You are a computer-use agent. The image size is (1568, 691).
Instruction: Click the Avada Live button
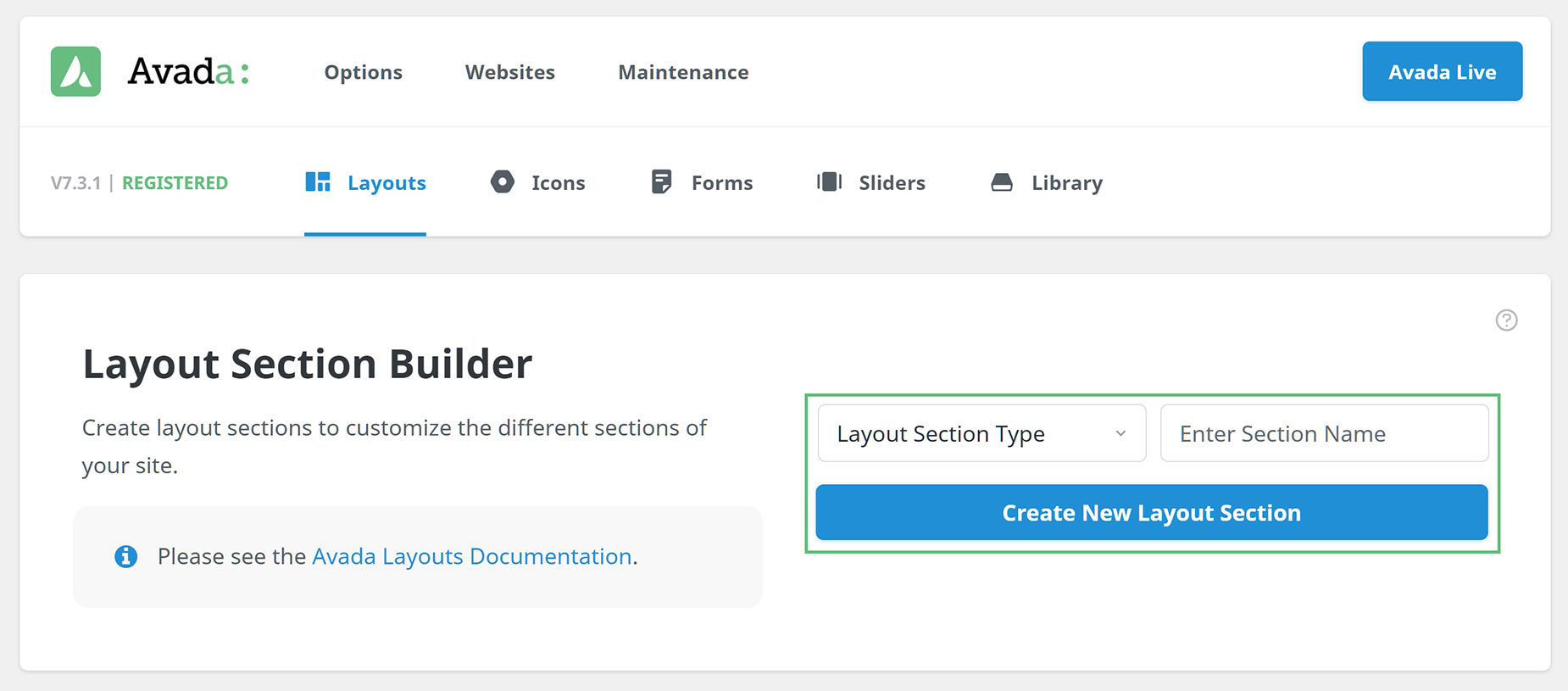coord(1443,71)
